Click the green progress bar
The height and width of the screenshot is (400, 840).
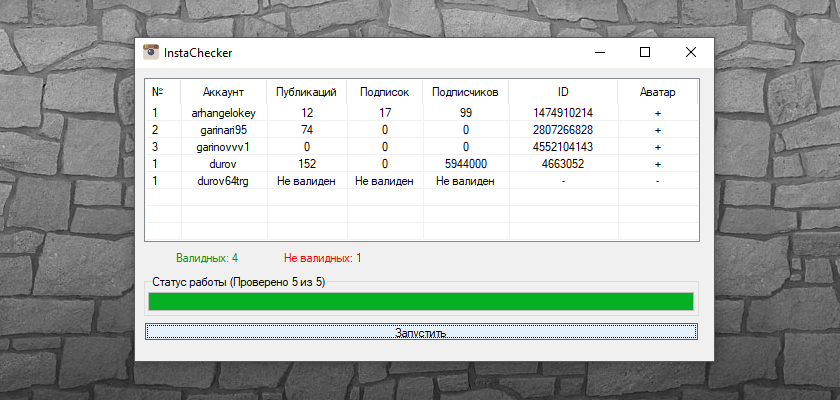(421, 301)
